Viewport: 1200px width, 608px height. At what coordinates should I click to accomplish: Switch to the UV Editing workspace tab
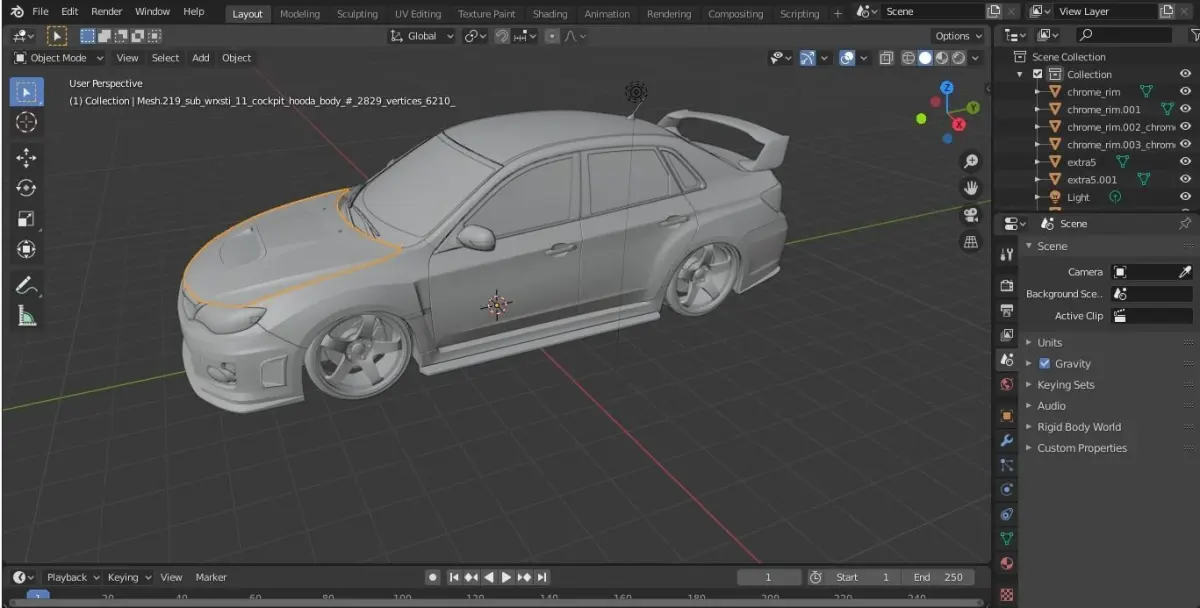418,14
